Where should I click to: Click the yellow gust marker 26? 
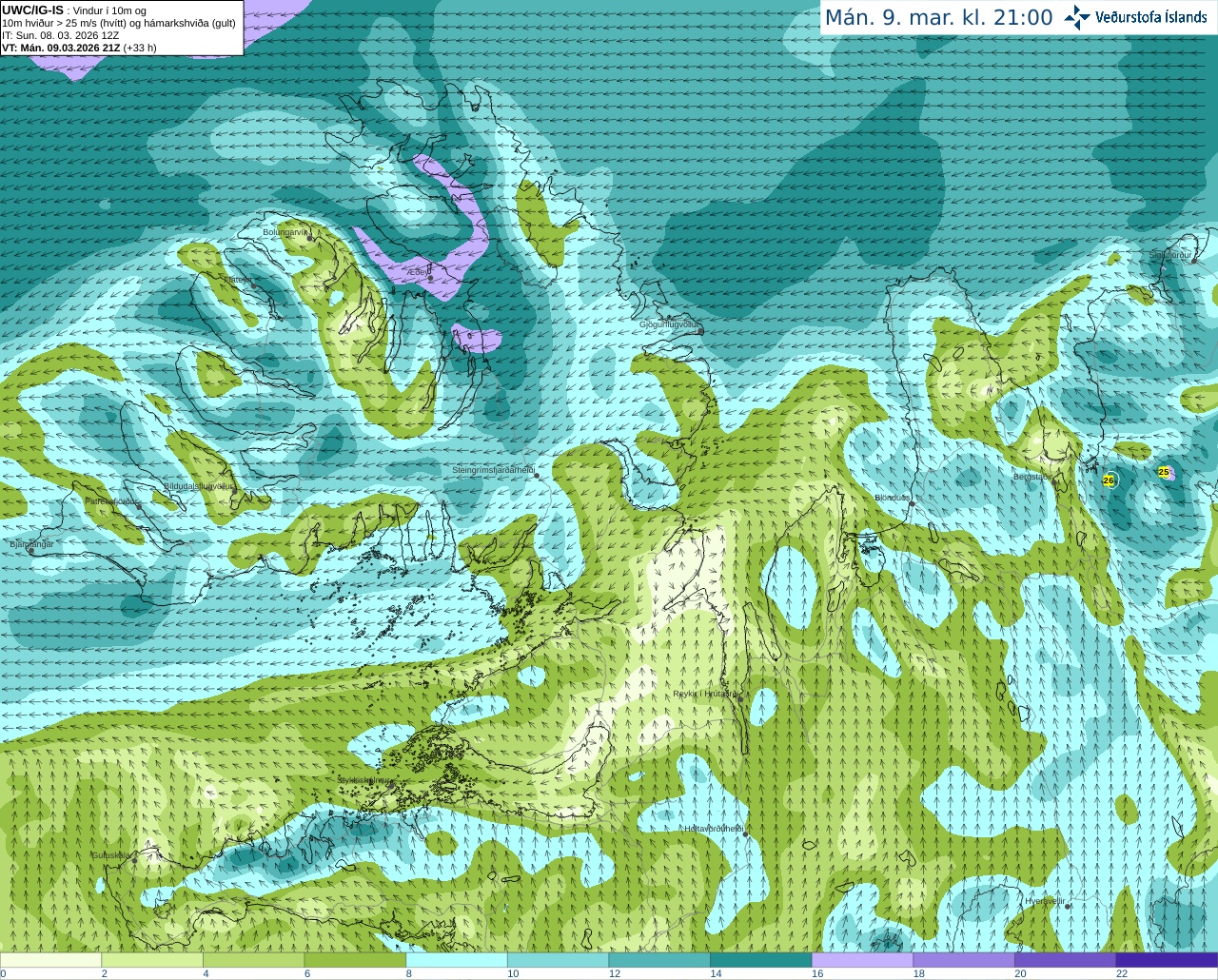(x=1109, y=480)
